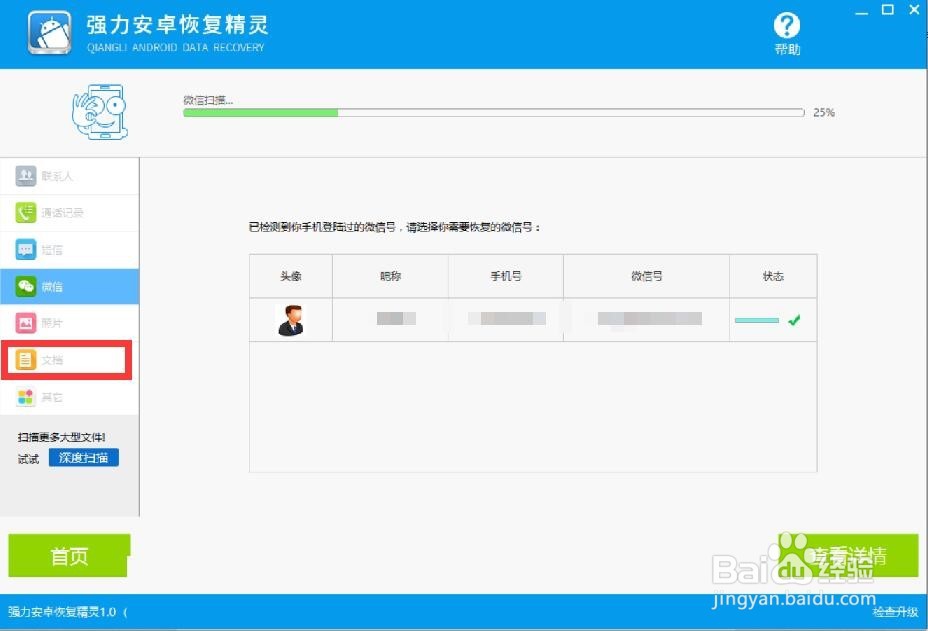Click the 状态 column header
Screen dimensions: 928x631
tap(773, 276)
